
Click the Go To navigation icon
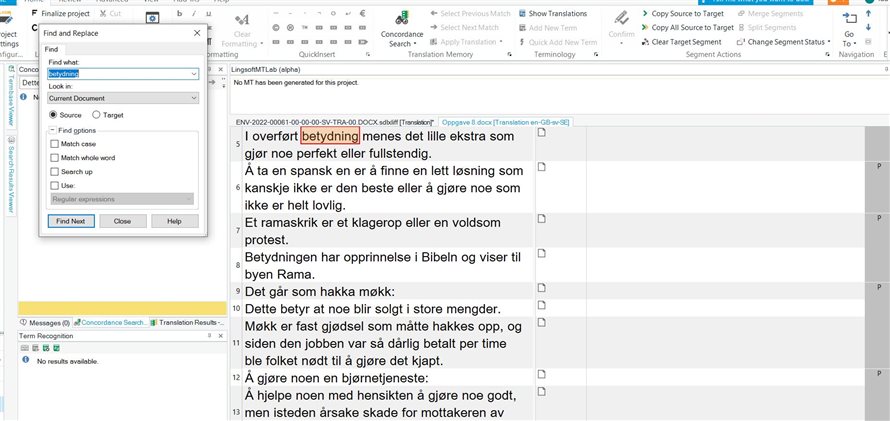pyautogui.click(x=849, y=19)
